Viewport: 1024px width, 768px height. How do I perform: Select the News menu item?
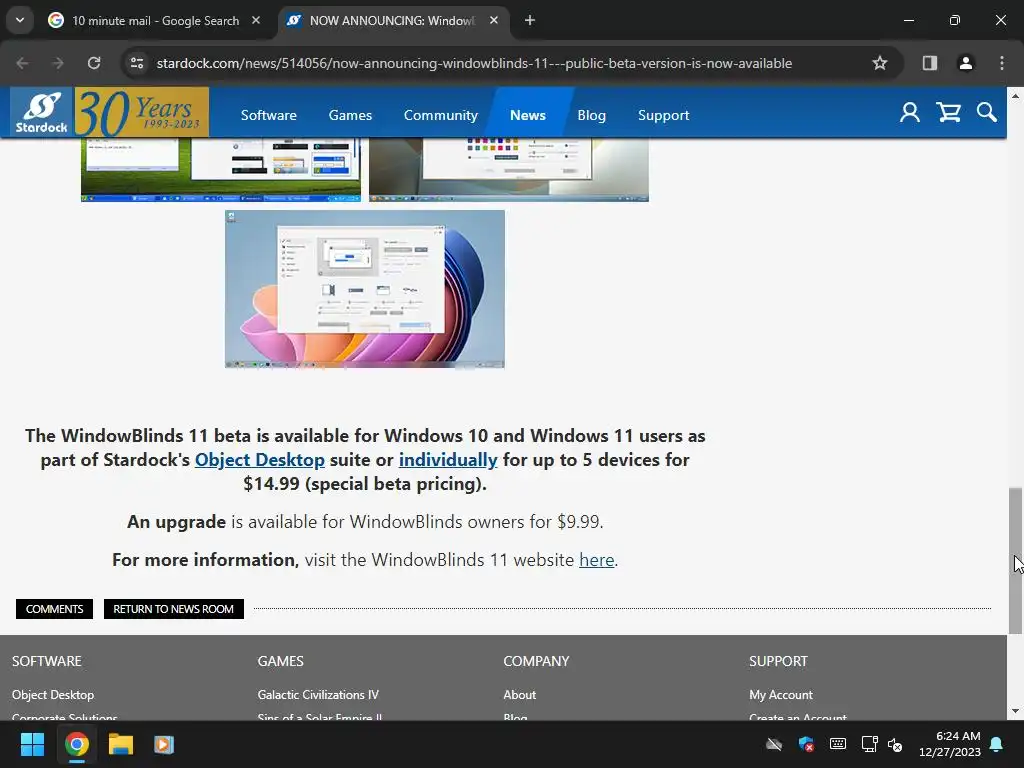(x=528, y=115)
